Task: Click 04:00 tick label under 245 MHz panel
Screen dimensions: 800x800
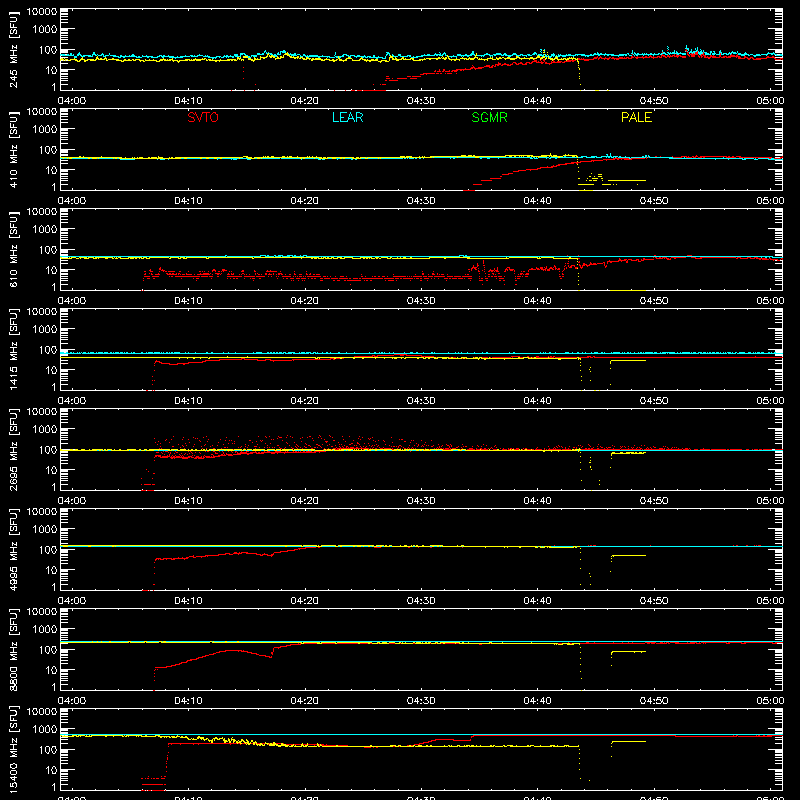Action: point(72,101)
